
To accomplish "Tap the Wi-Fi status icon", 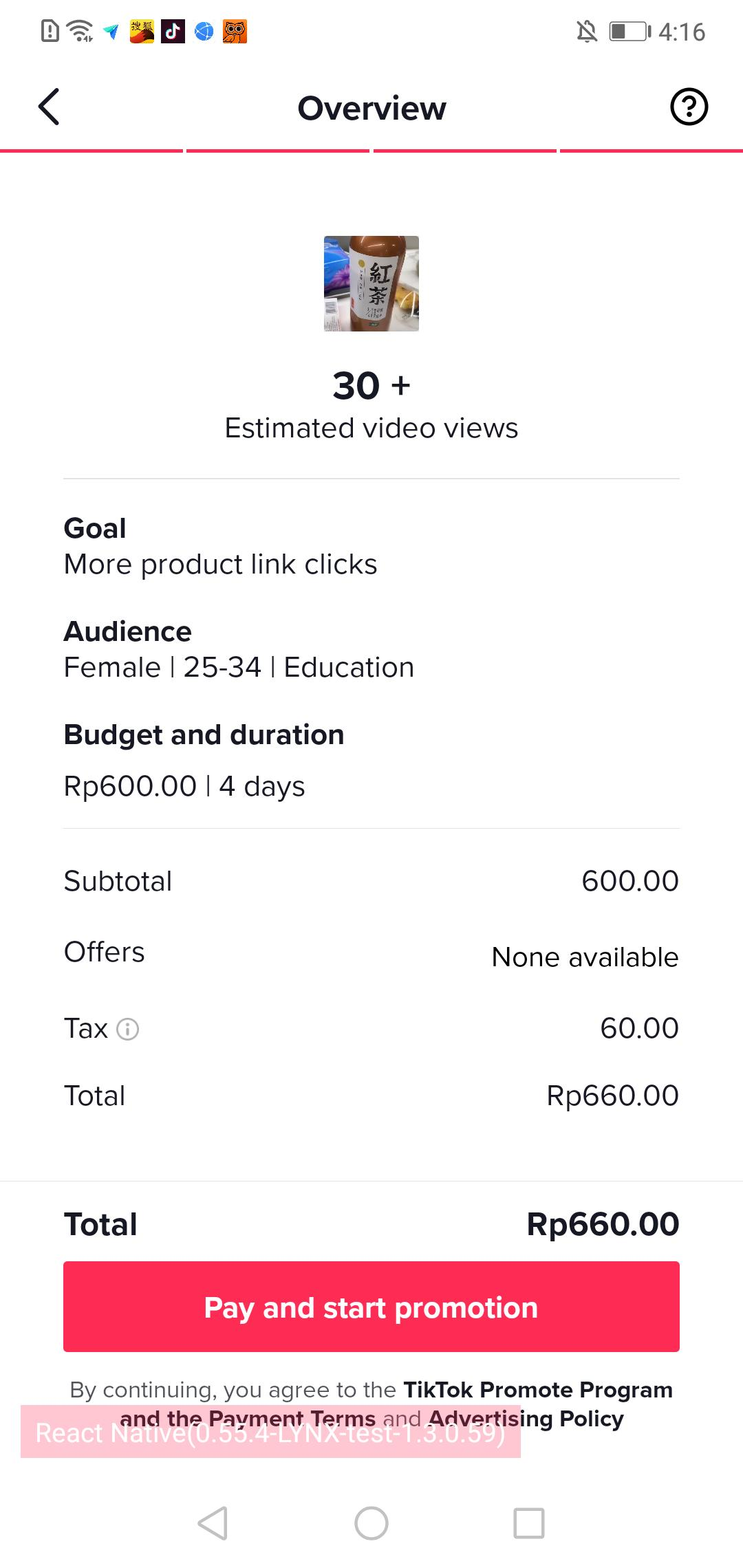I will [80, 32].
